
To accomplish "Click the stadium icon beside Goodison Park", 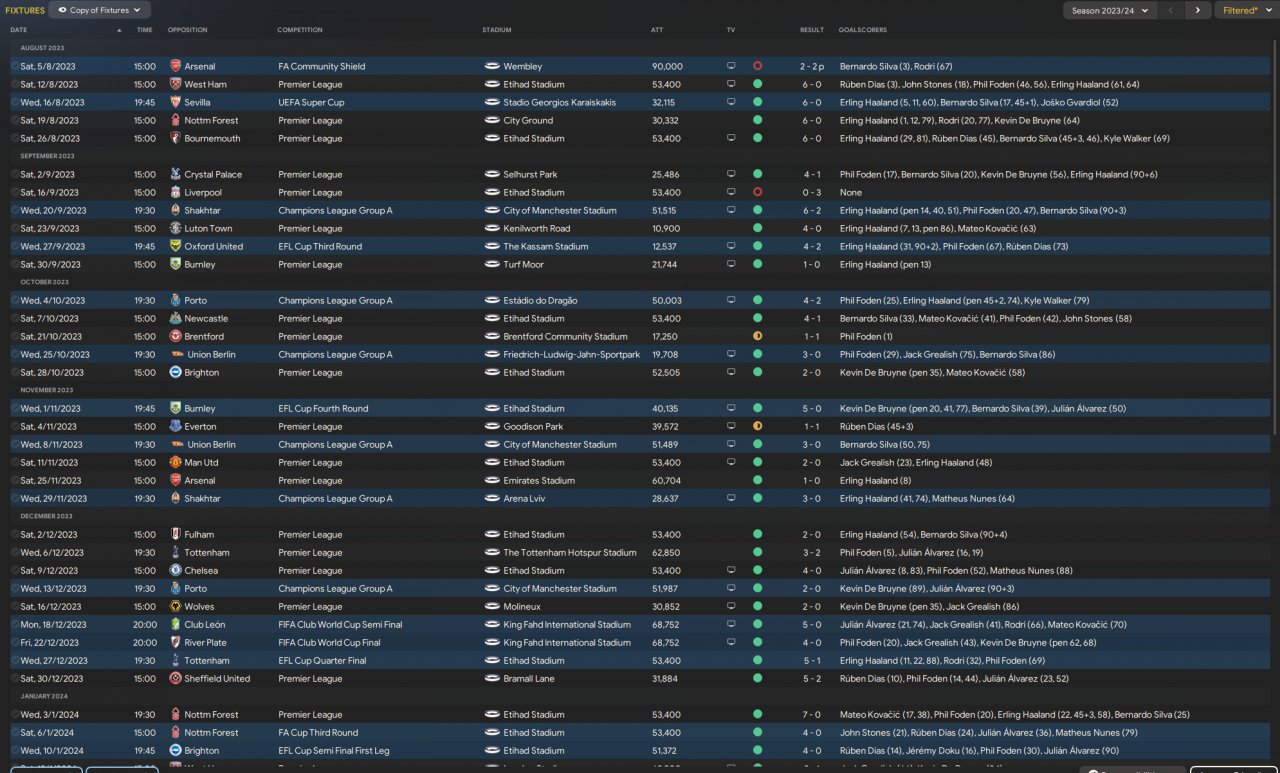I will point(491,426).
